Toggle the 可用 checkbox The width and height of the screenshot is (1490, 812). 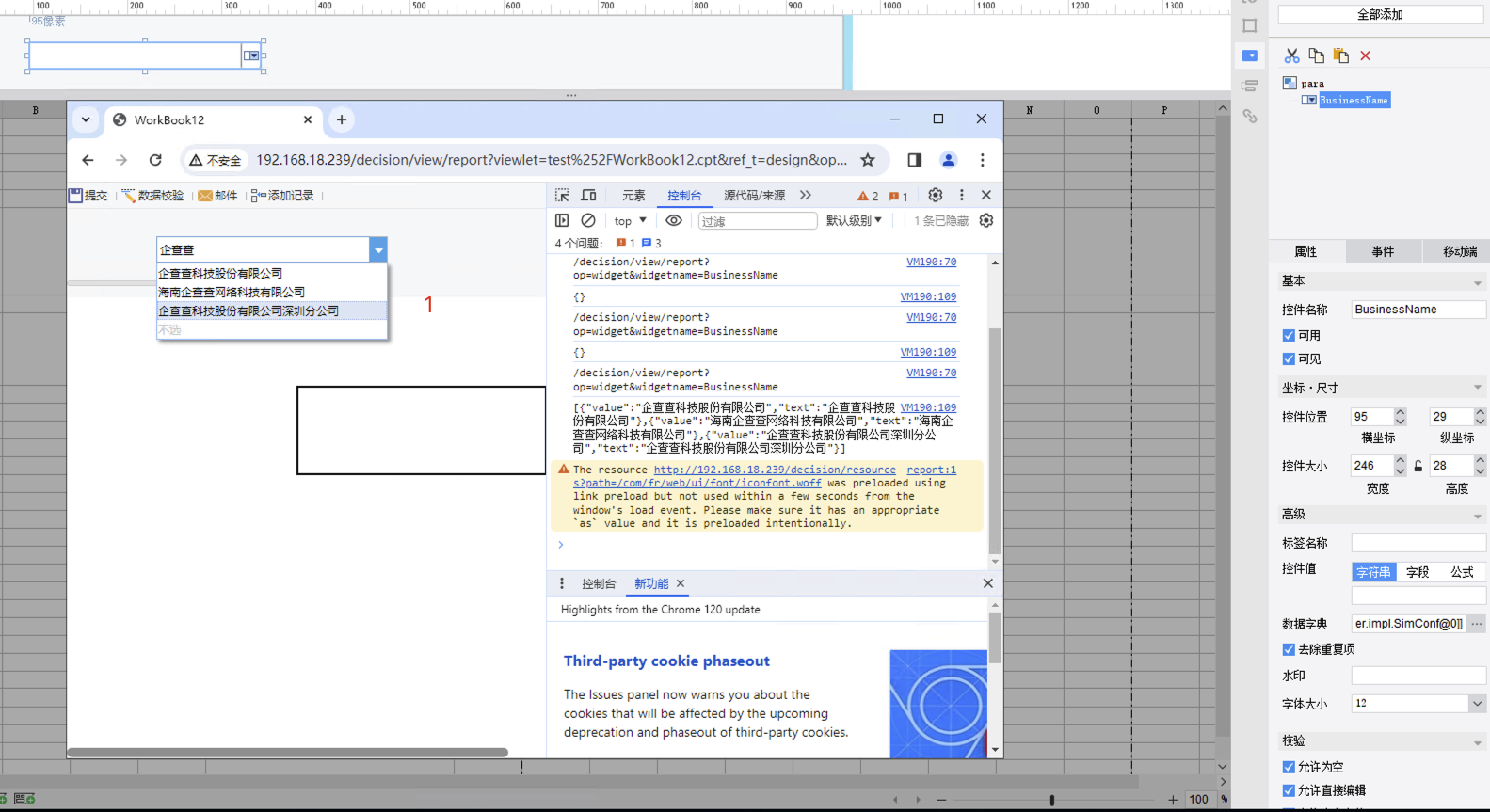pyautogui.click(x=1289, y=335)
